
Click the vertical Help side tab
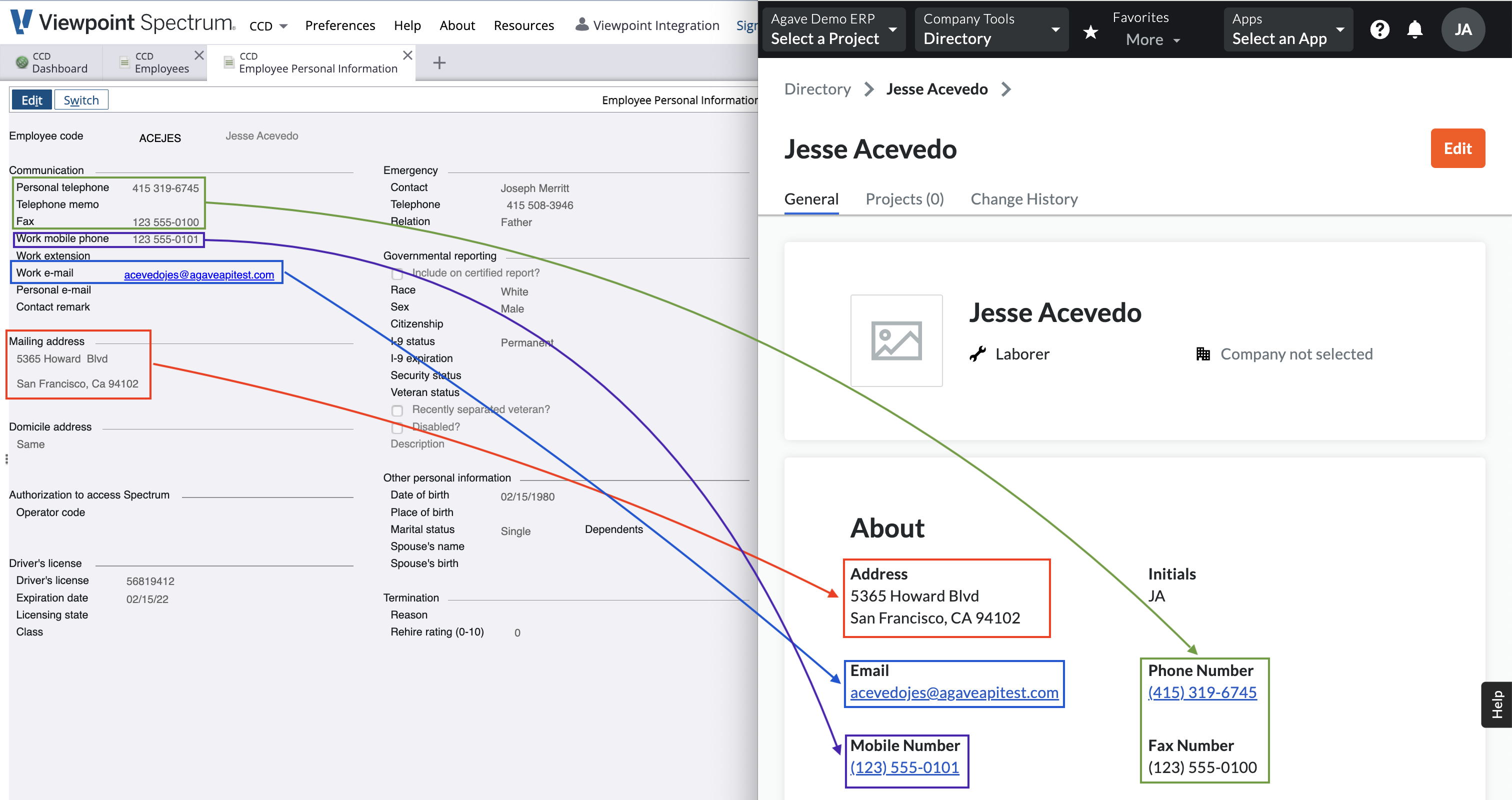tap(1496, 704)
